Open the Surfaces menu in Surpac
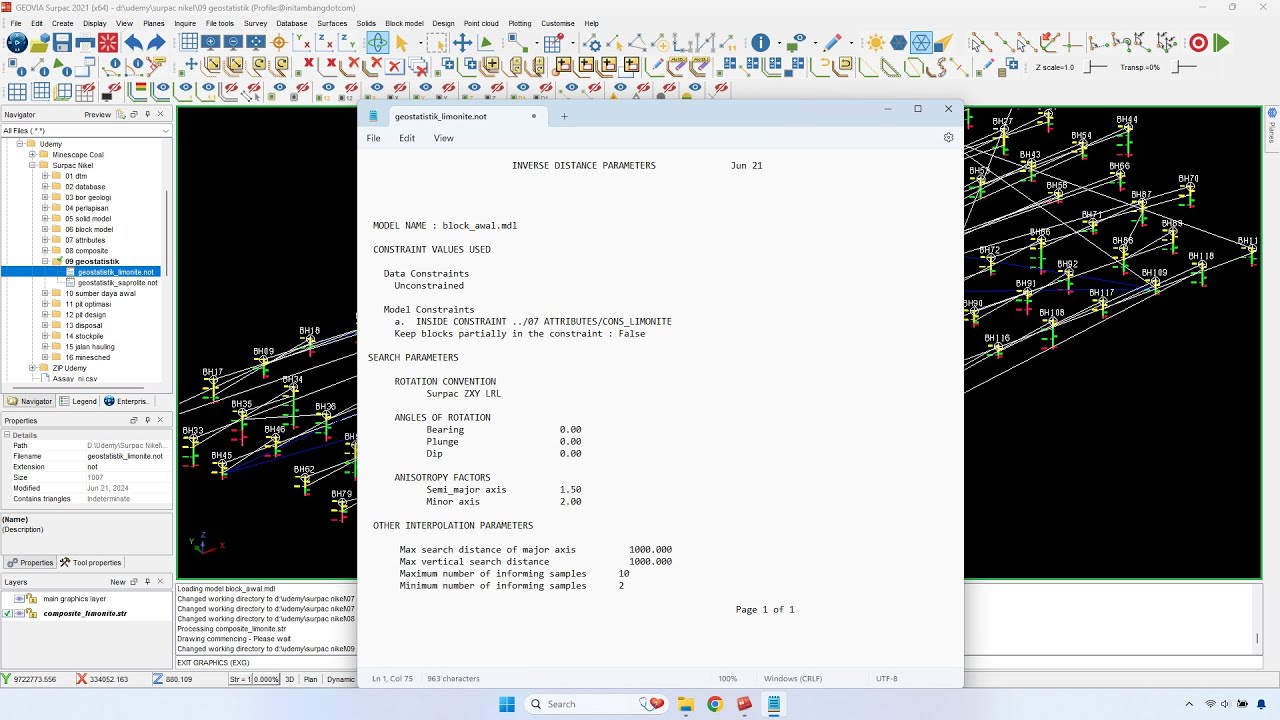 click(x=332, y=23)
